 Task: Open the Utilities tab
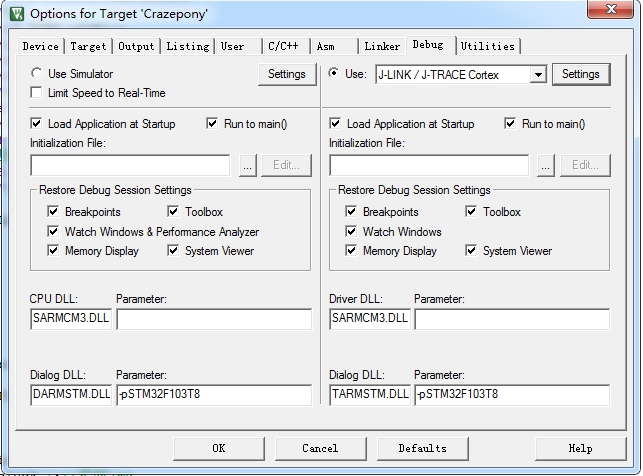point(488,46)
